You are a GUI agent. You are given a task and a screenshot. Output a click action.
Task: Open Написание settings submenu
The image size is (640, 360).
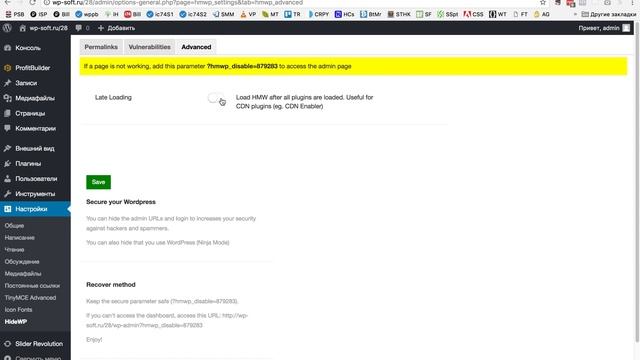point(20,238)
